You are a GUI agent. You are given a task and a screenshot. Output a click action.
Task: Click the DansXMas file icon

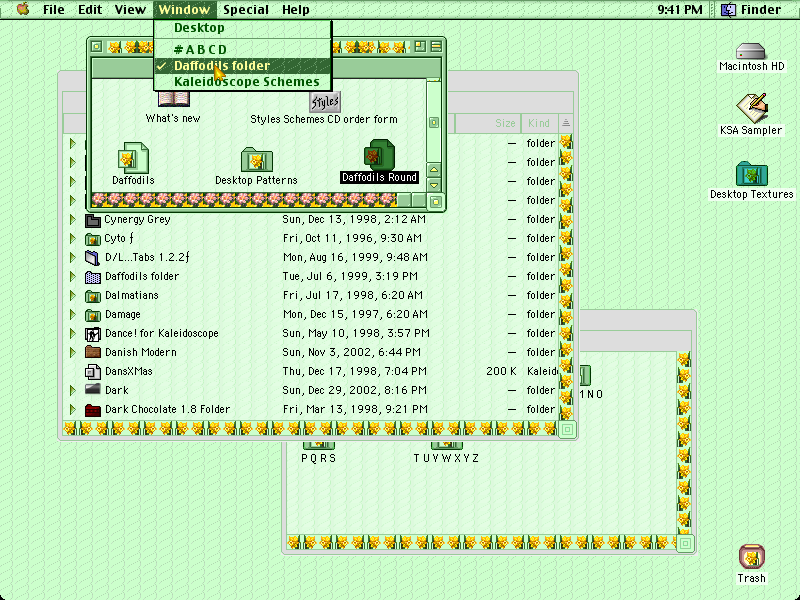pos(92,372)
